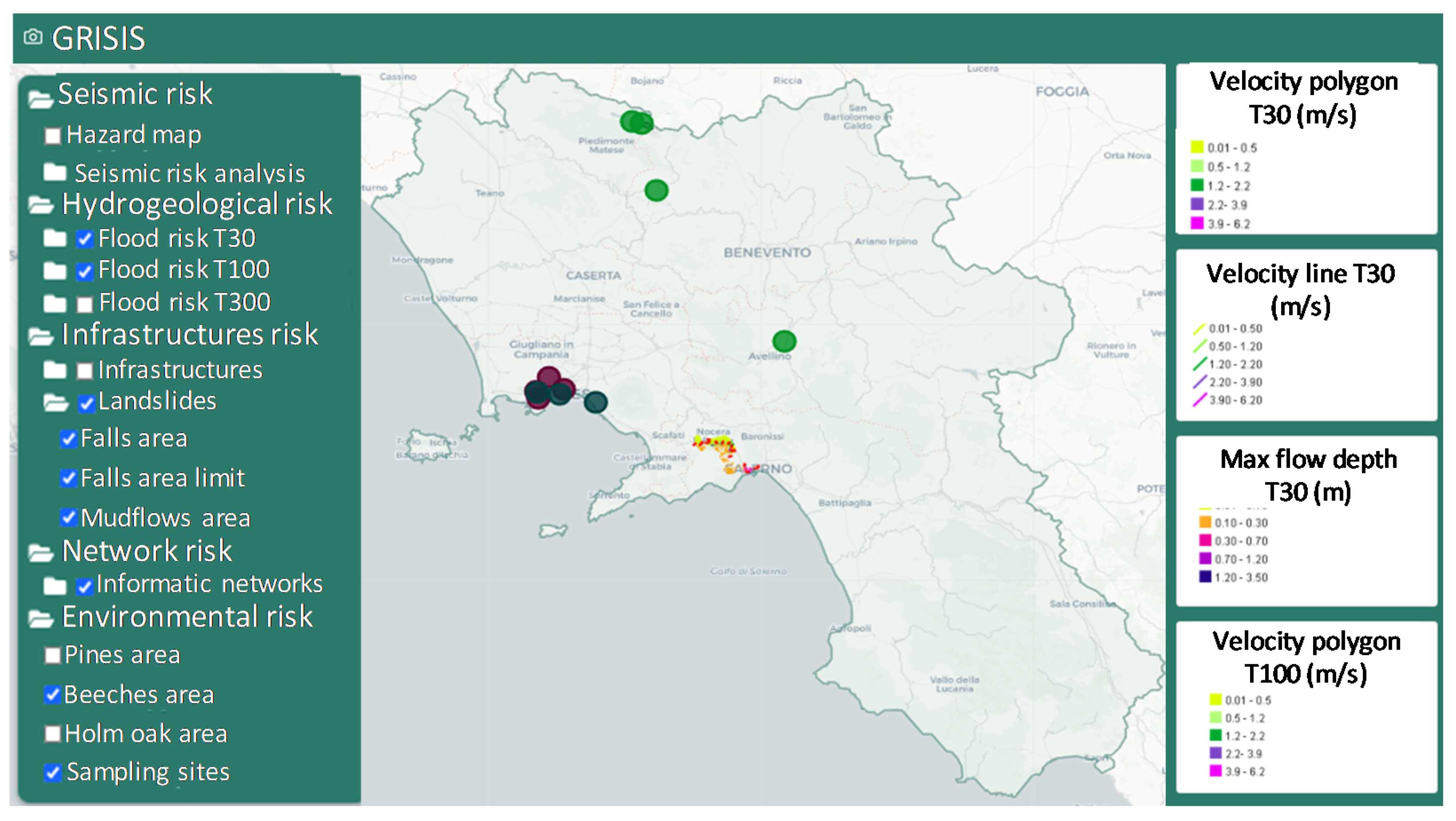1456x821 pixels.
Task: Collapse the Seismic risk folder
Action: point(40,99)
